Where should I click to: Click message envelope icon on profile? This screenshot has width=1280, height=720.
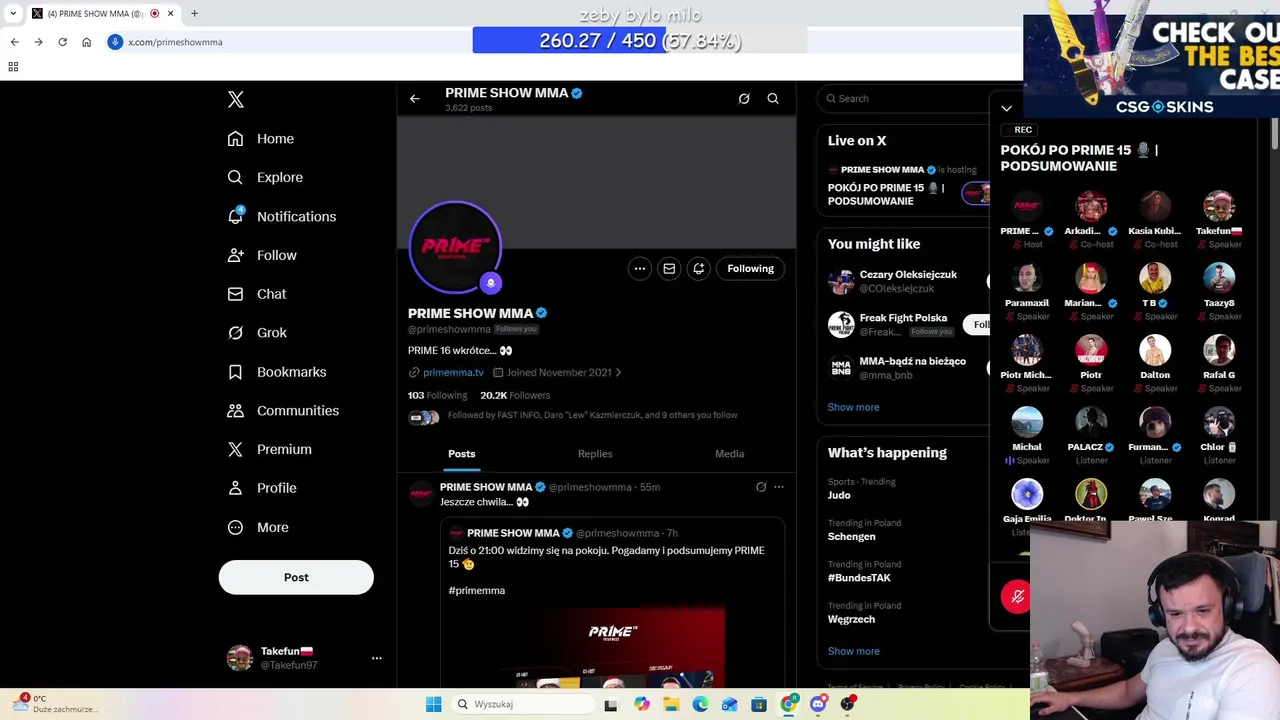point(669,268)
